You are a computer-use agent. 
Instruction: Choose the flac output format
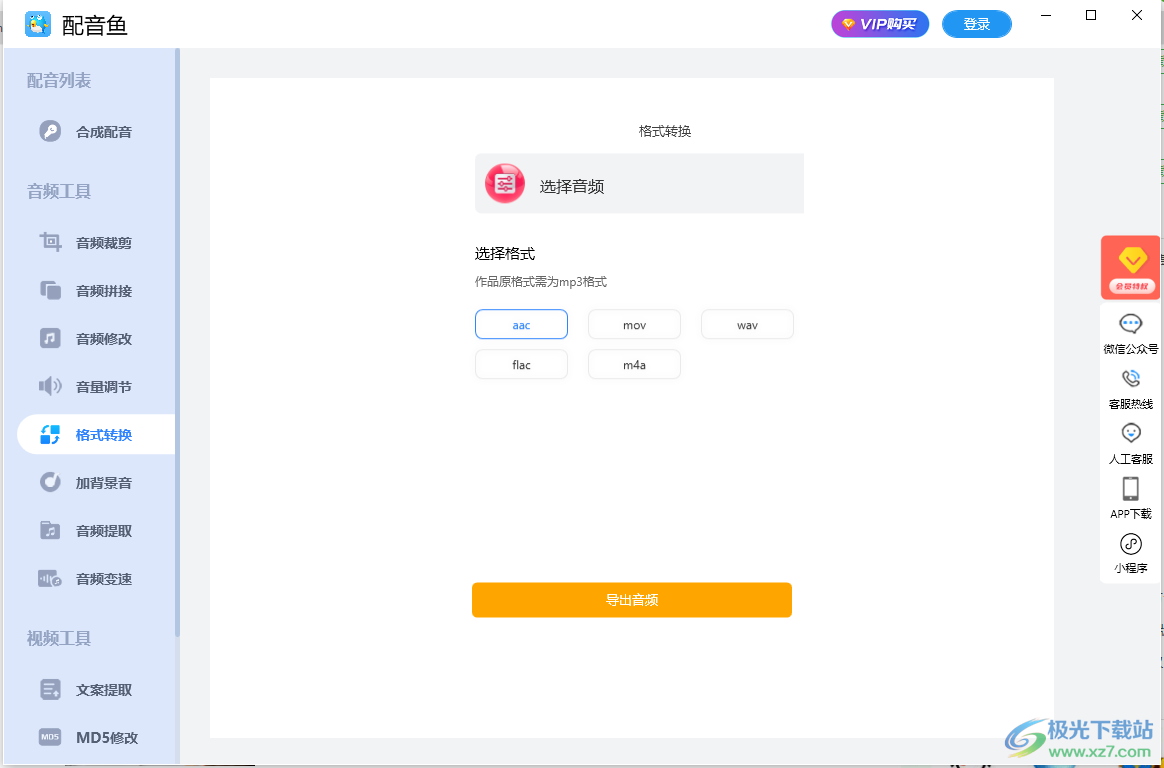pyautogui.click(x=521, y=364)
